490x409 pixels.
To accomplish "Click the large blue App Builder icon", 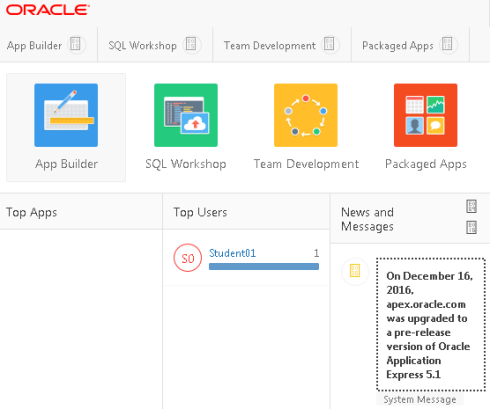I will [x=66, y=115].
